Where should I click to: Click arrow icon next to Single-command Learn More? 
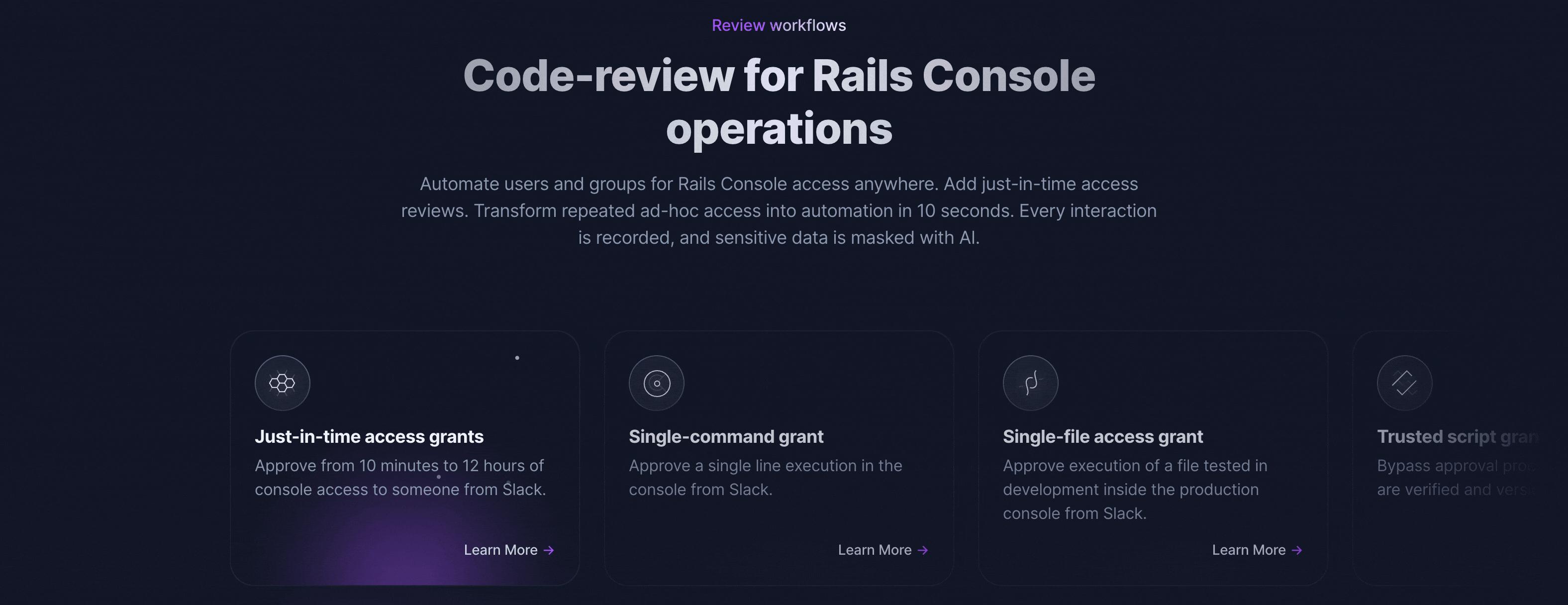pos(923,550)
